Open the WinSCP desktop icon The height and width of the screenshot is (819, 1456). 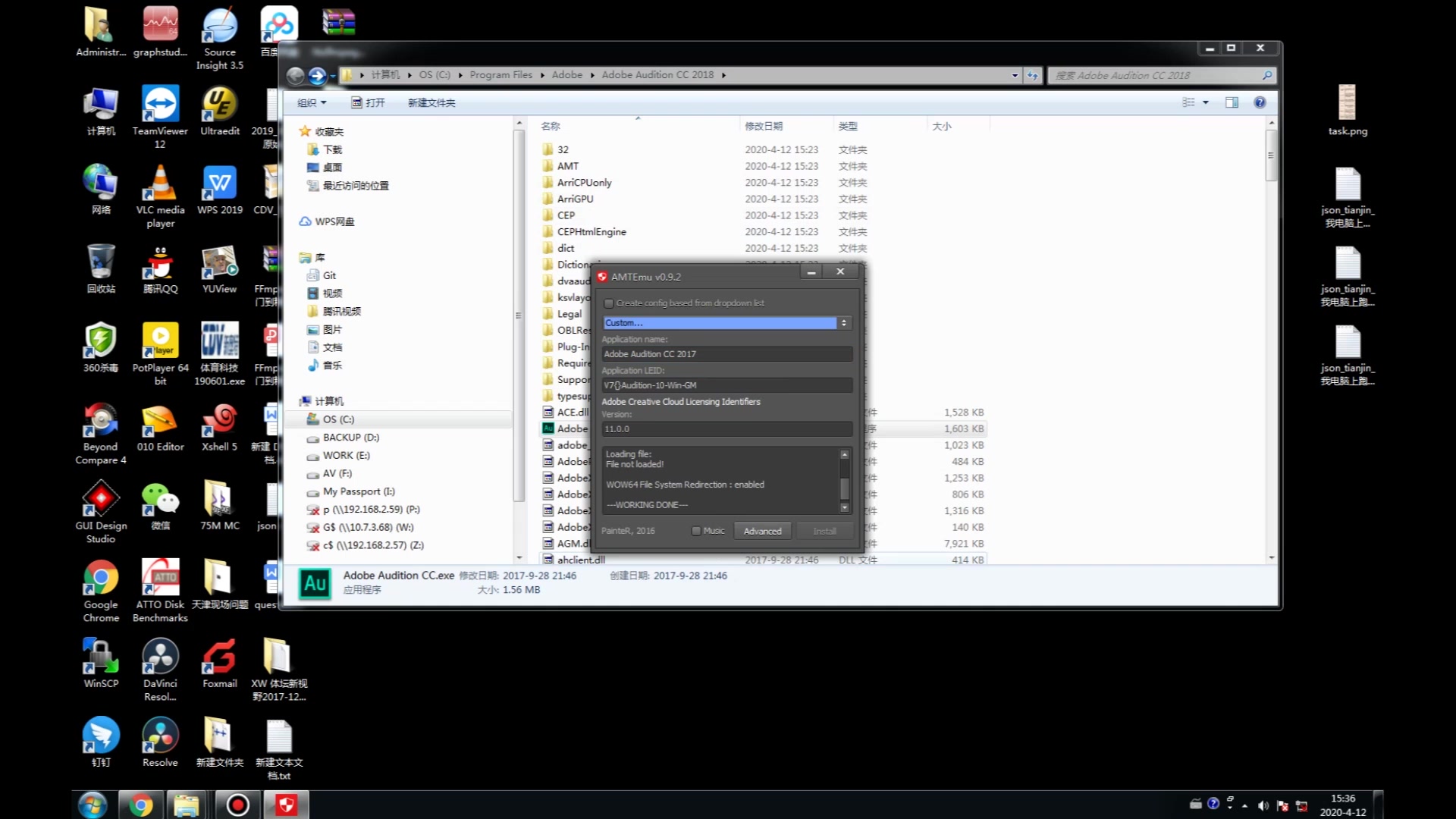tap(101, 663)
